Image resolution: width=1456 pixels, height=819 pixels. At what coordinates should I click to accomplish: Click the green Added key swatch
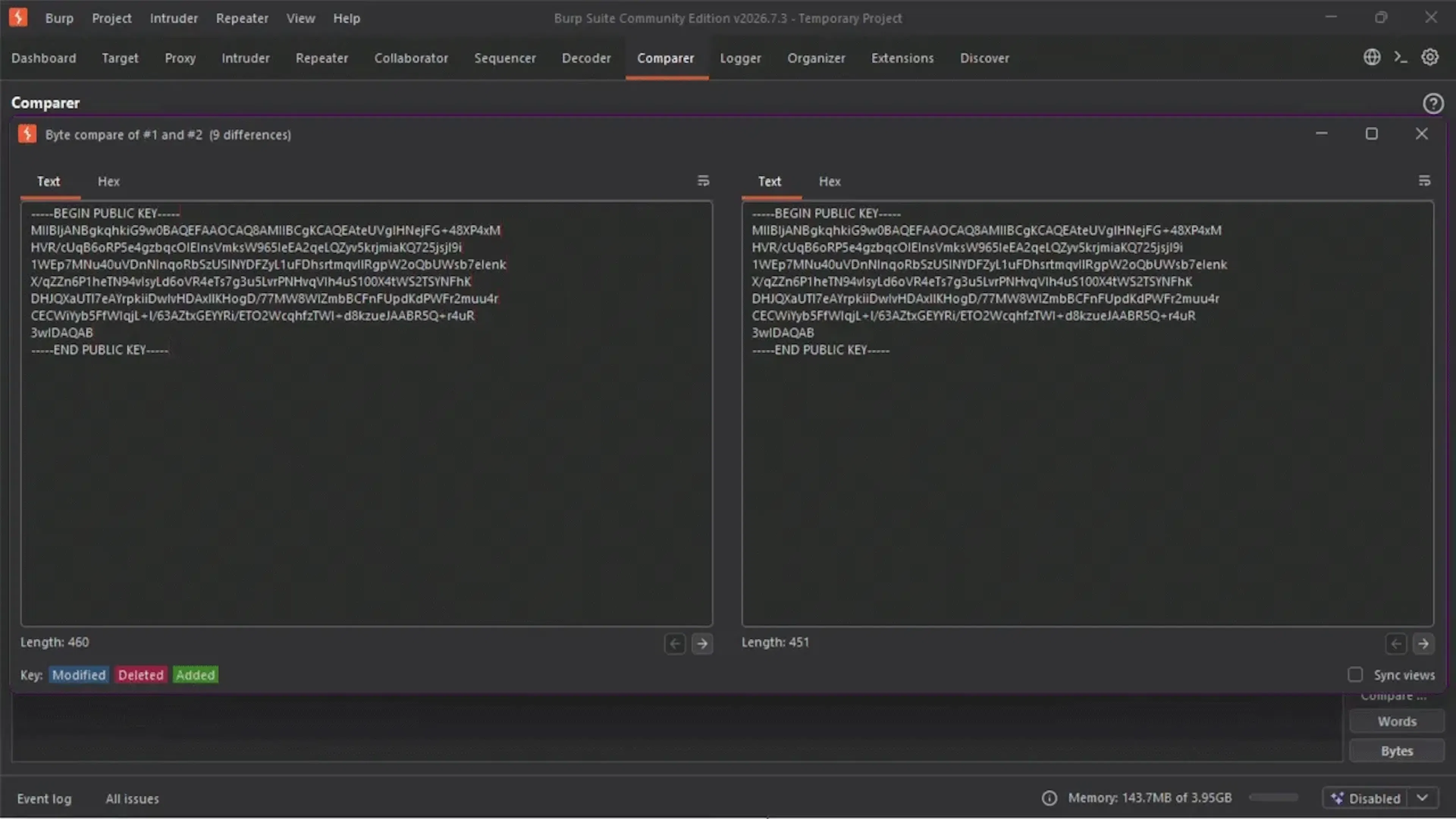click(x=195, y=674)
